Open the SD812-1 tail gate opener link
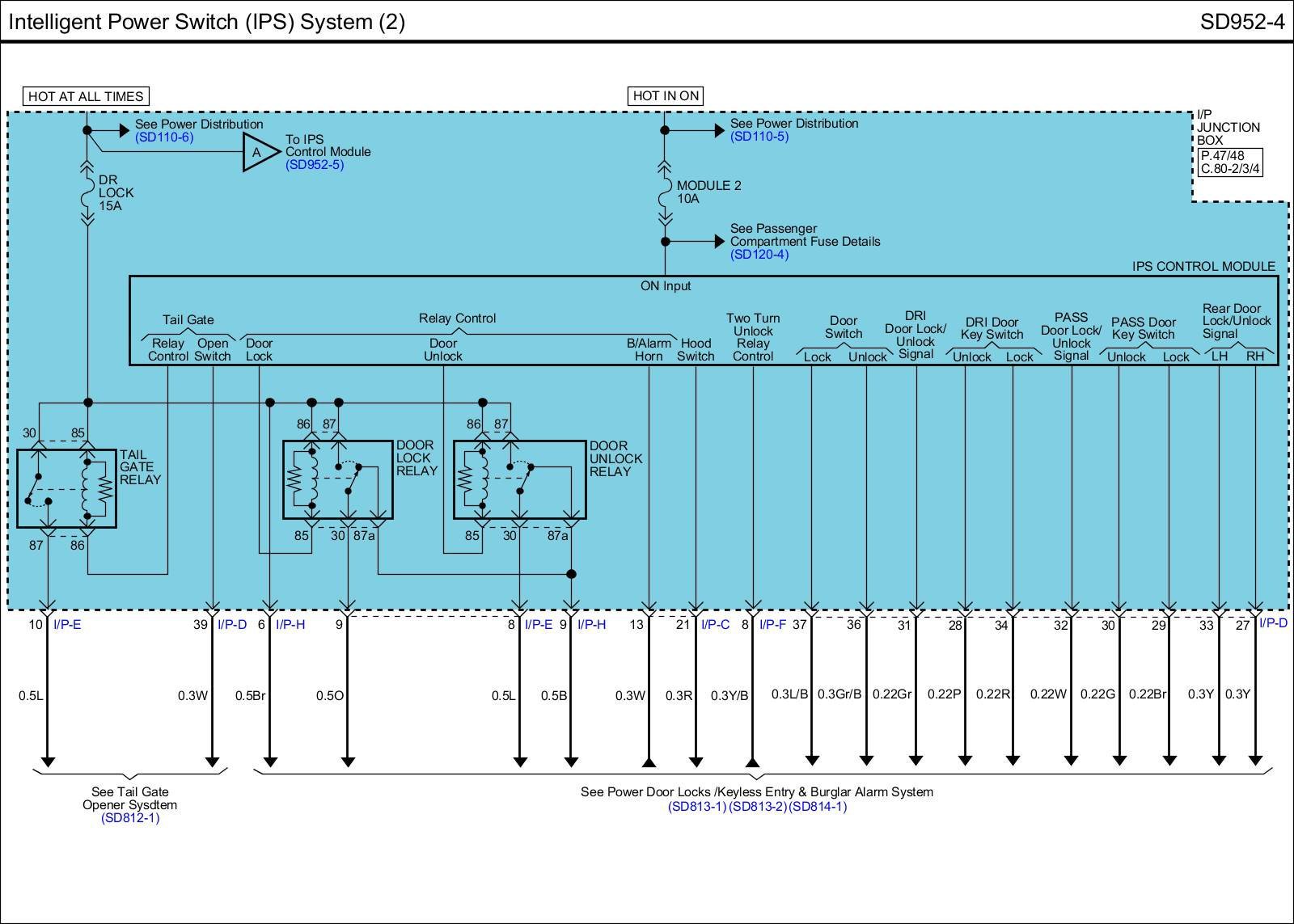Viewport: 1294px width, 924px height. pos(130,818)
